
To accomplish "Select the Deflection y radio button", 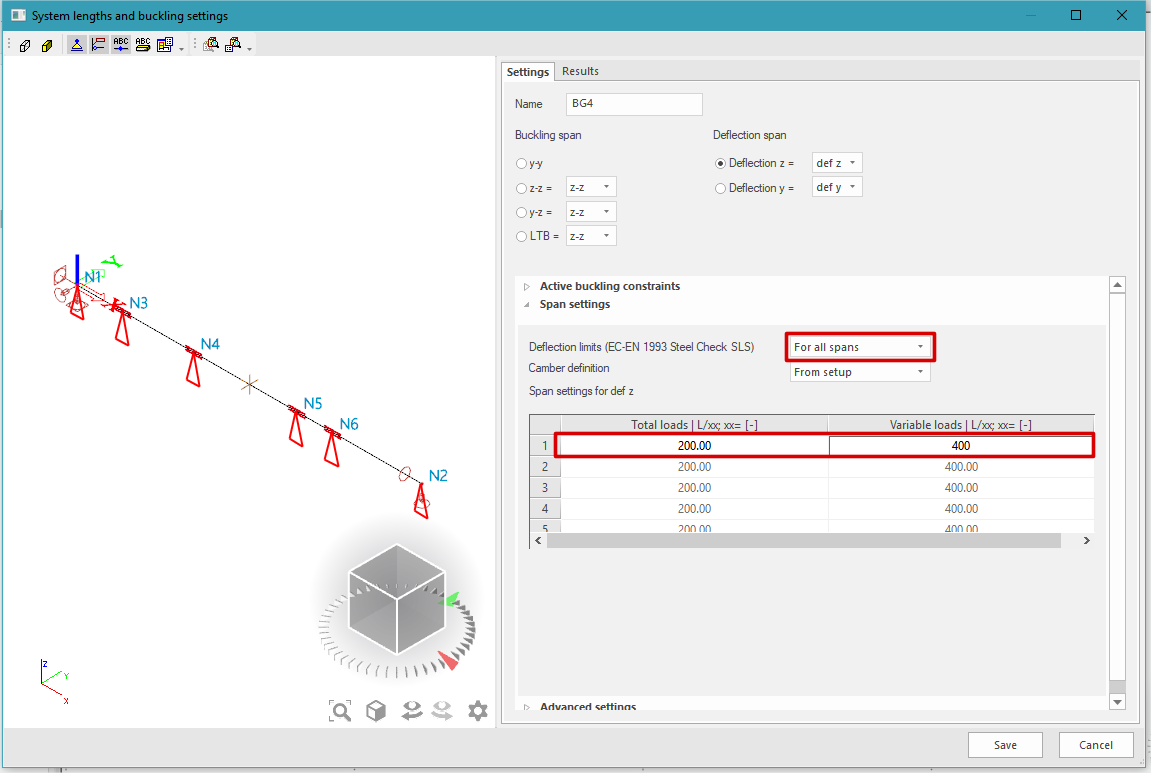I will coord(721,187).
